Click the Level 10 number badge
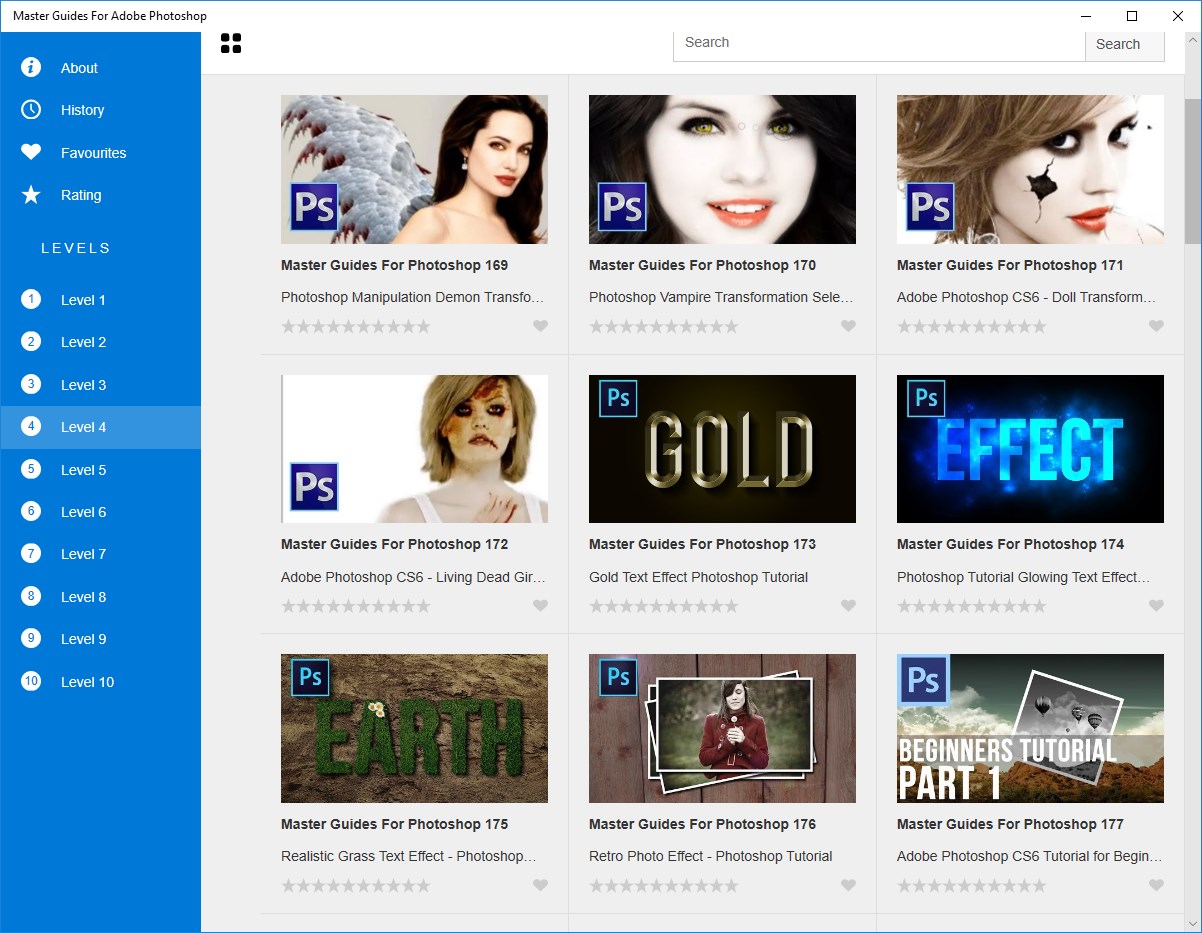The height and width of the screenshot is (933, 1202). tap(31, 681)
